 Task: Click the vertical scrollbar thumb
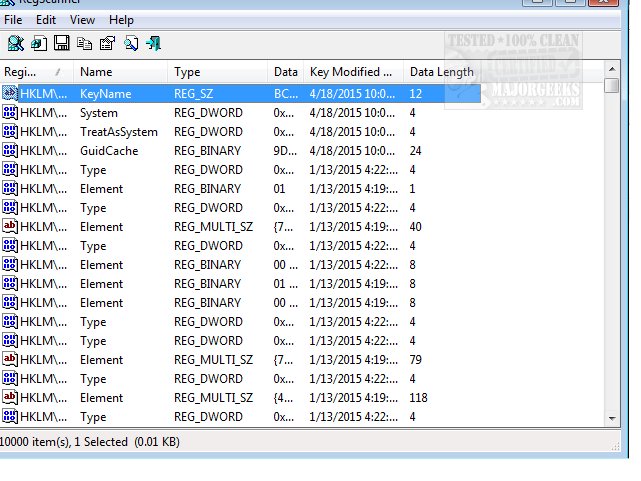(x=612, y=85)
